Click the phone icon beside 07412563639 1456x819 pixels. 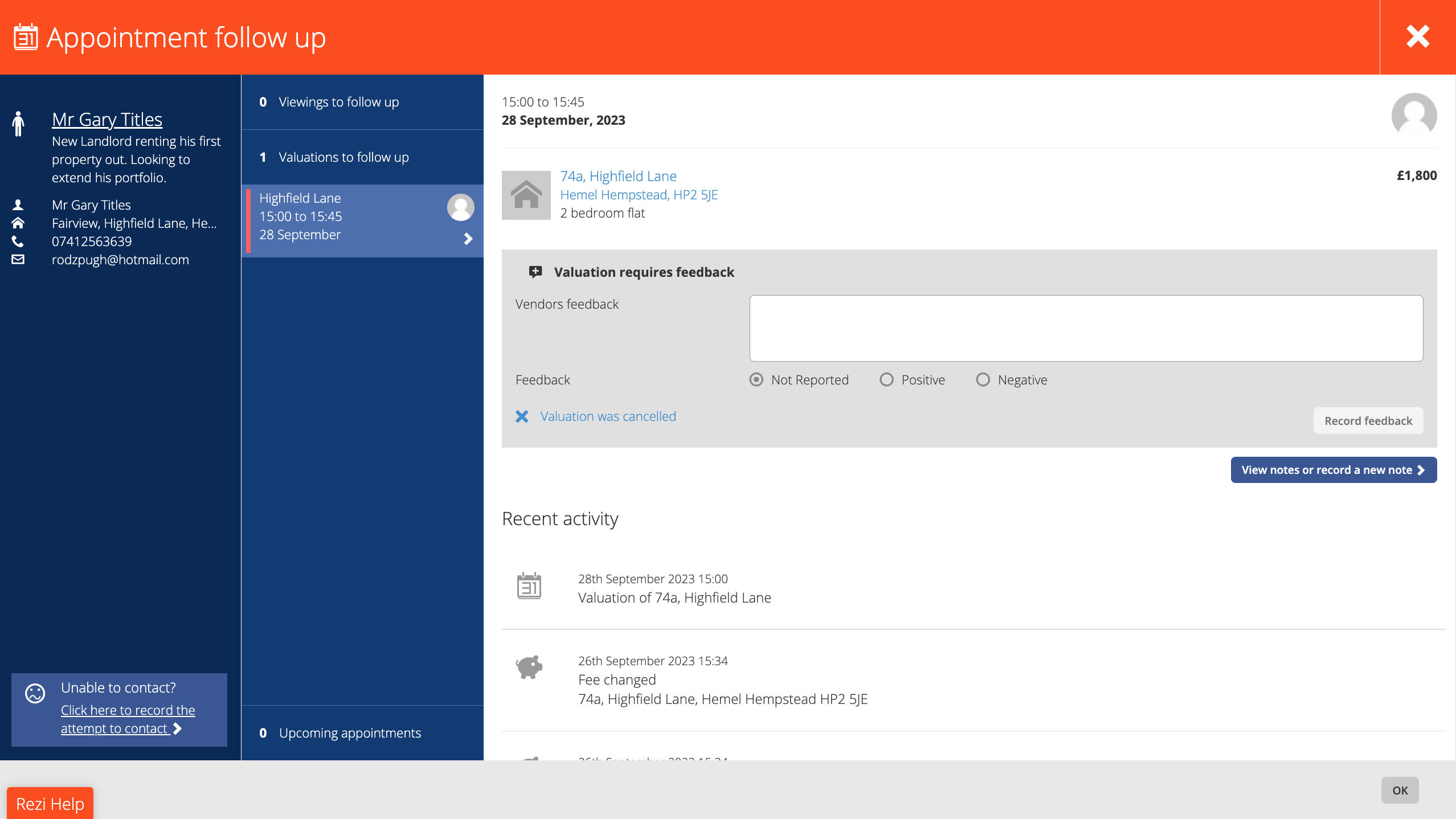click(18, 241)
